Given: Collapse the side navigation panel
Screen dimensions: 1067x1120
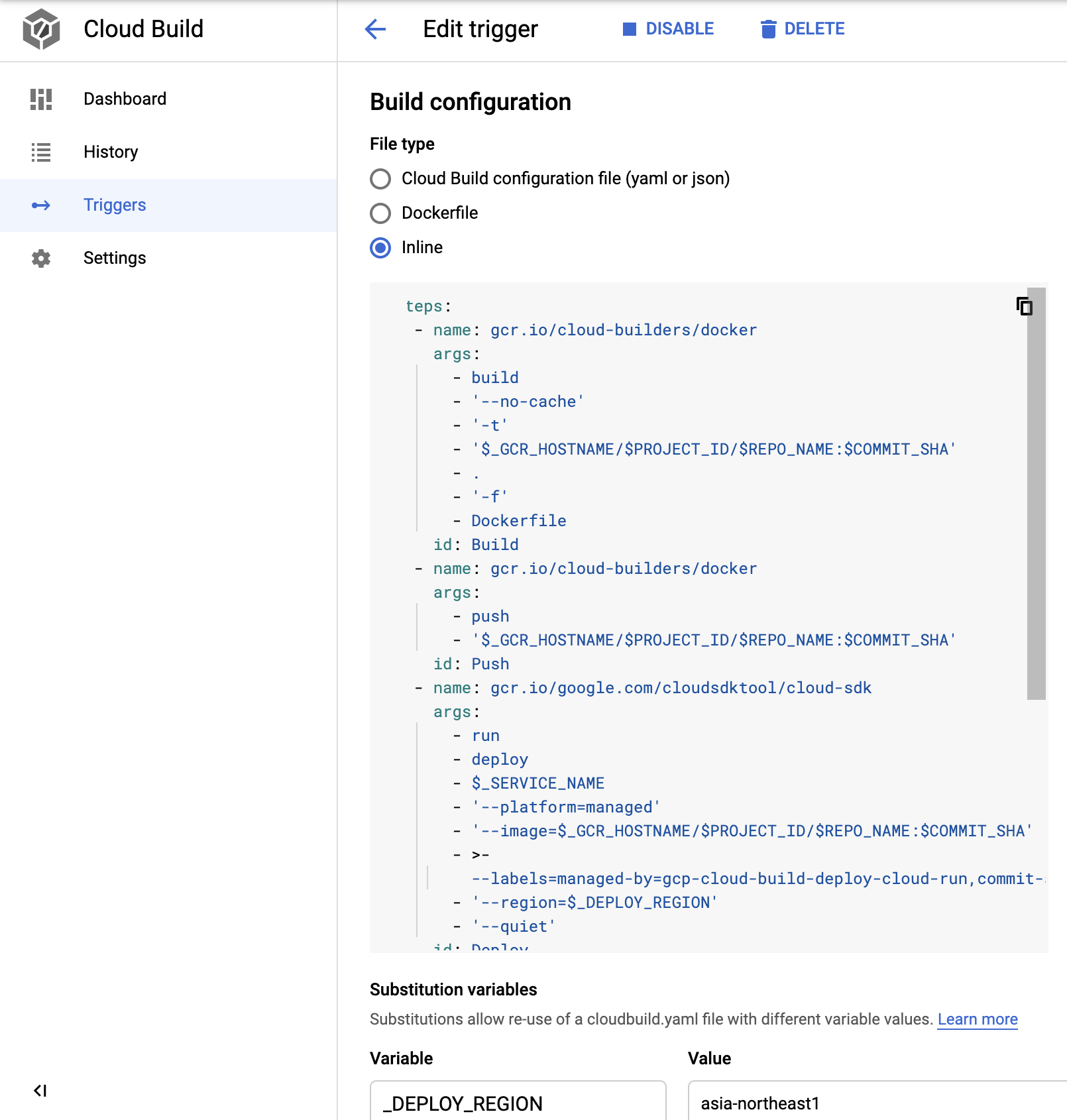Looking at the screenshot, I should [x=40, y=1090].
